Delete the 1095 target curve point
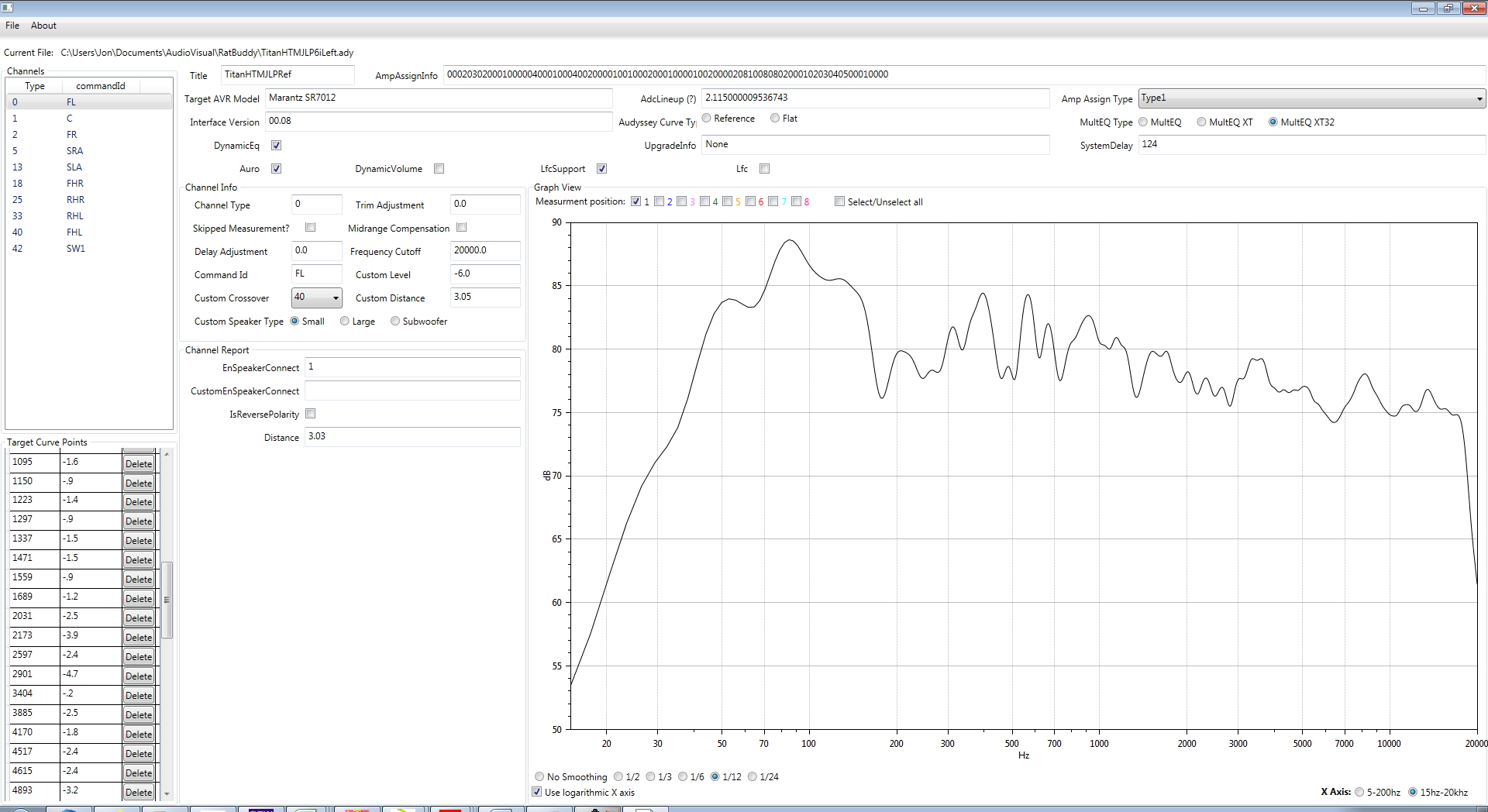1488x812 pixels. [139, 463]
